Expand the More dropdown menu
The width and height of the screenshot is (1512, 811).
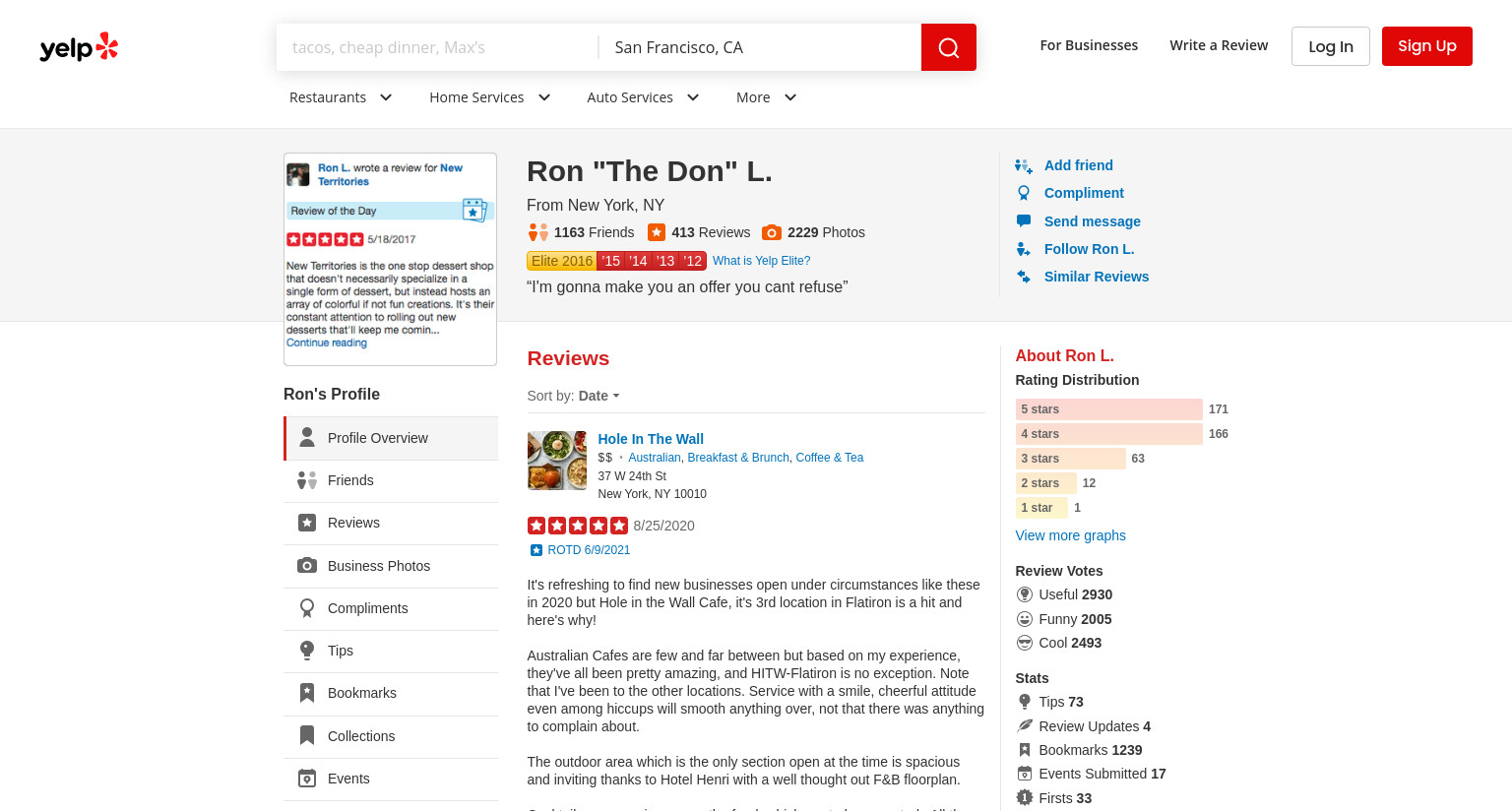[x=767, y=97]
